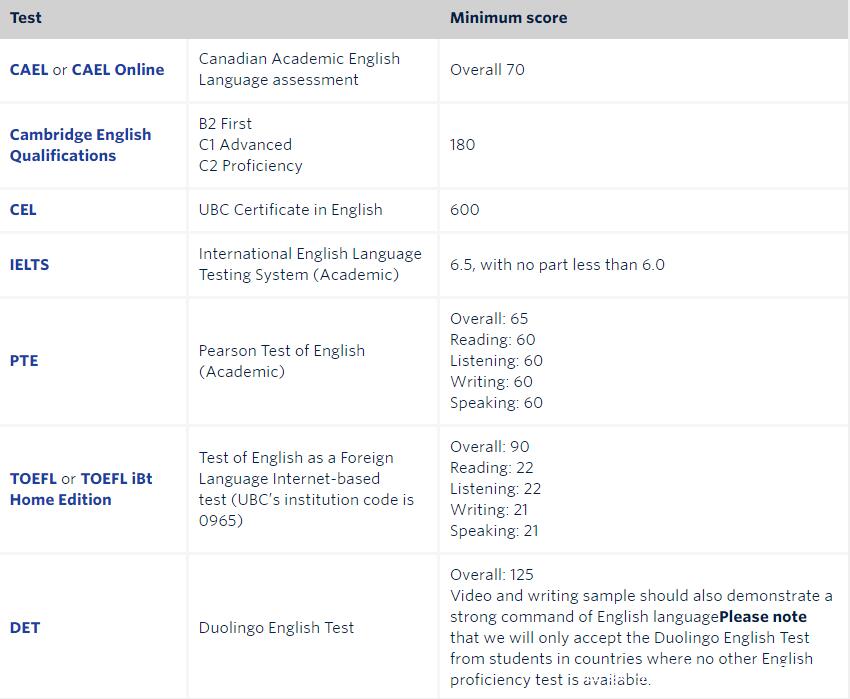Click the bold "Please note" text
850x699 pixels.
tap(763, 617)
